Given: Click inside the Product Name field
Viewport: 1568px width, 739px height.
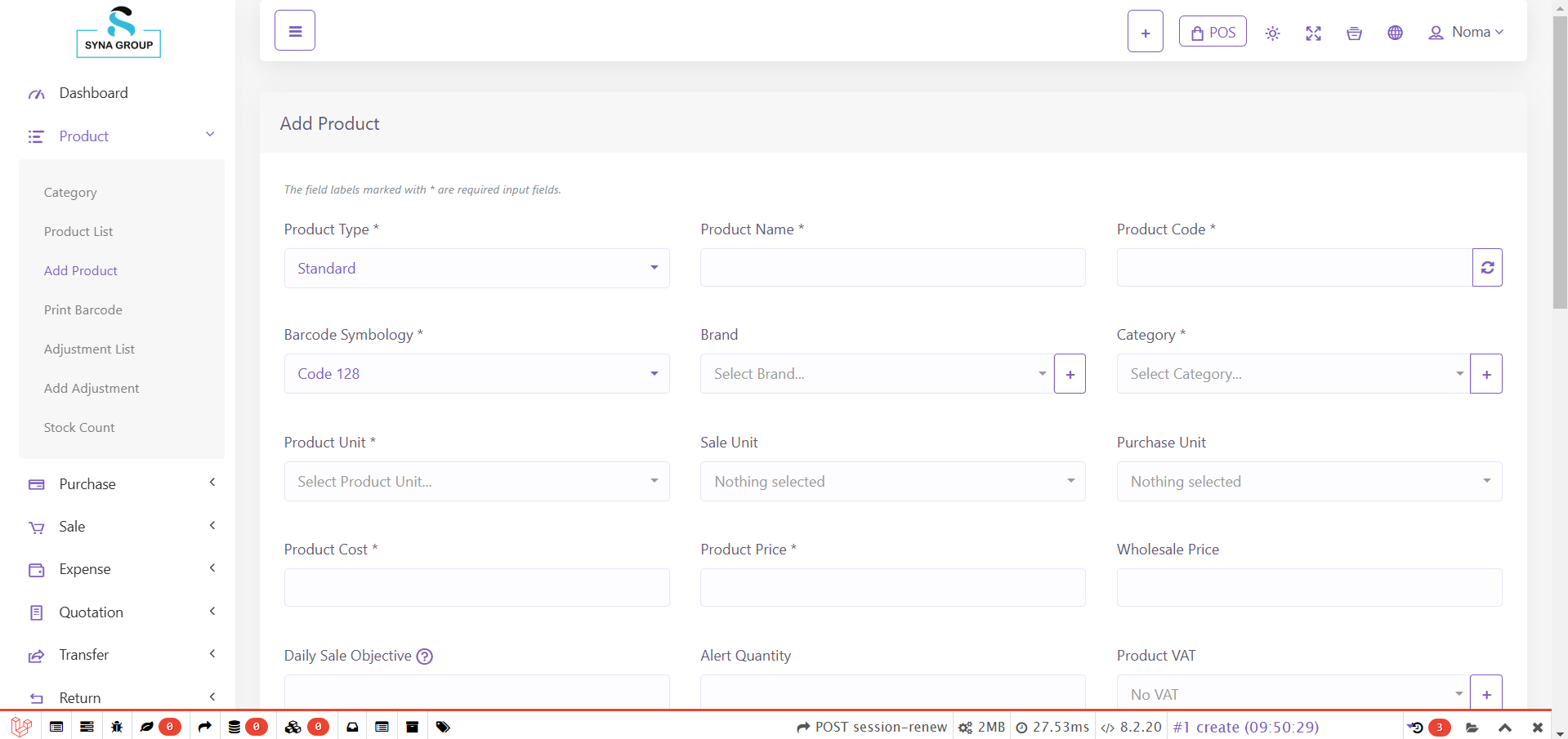Looking at the screenshot, I should coord(892,267).
